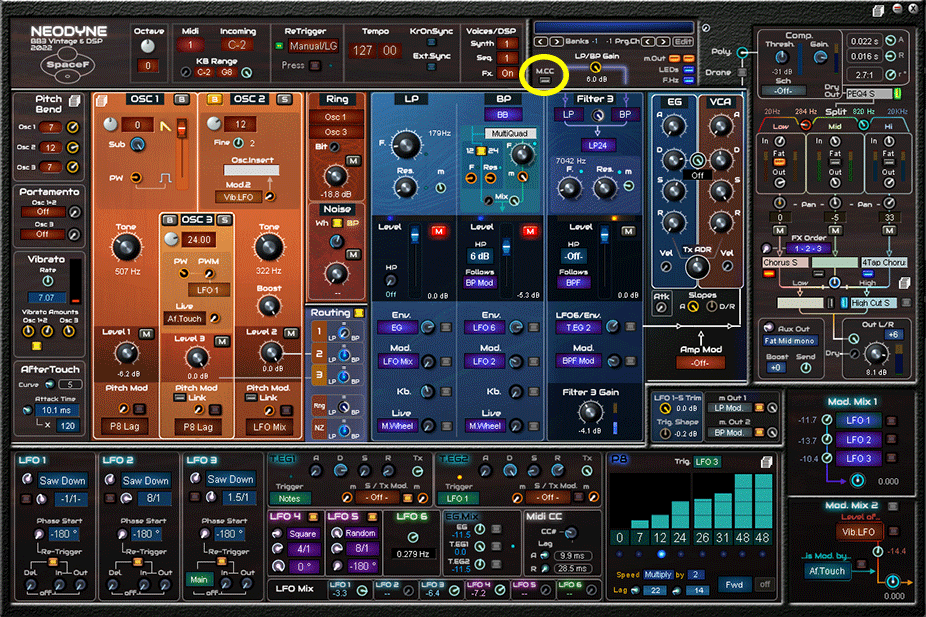Select the OSC 1 sawtooth waveform icon
This screenshot has width=926, height=617.
pyautogui.click(x=165, y=126)
